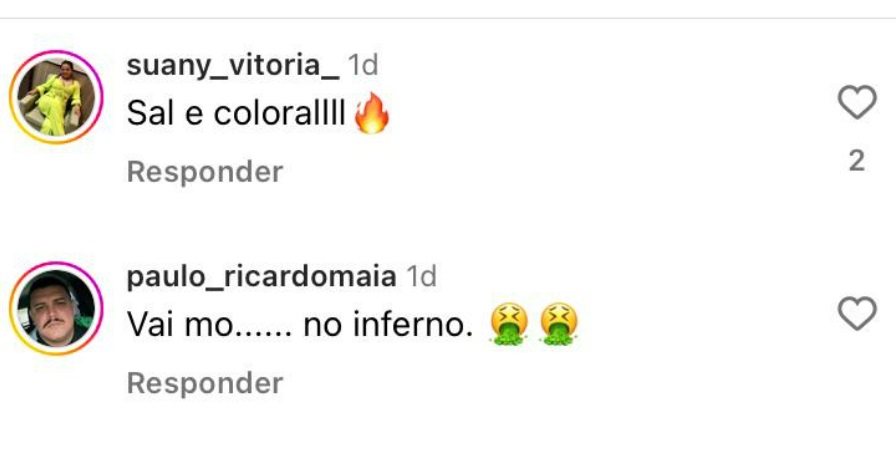Viewport: 896px width, 456px height.
Task: Like the comment by suany_vitoria_
Action: tap(857, 102)
